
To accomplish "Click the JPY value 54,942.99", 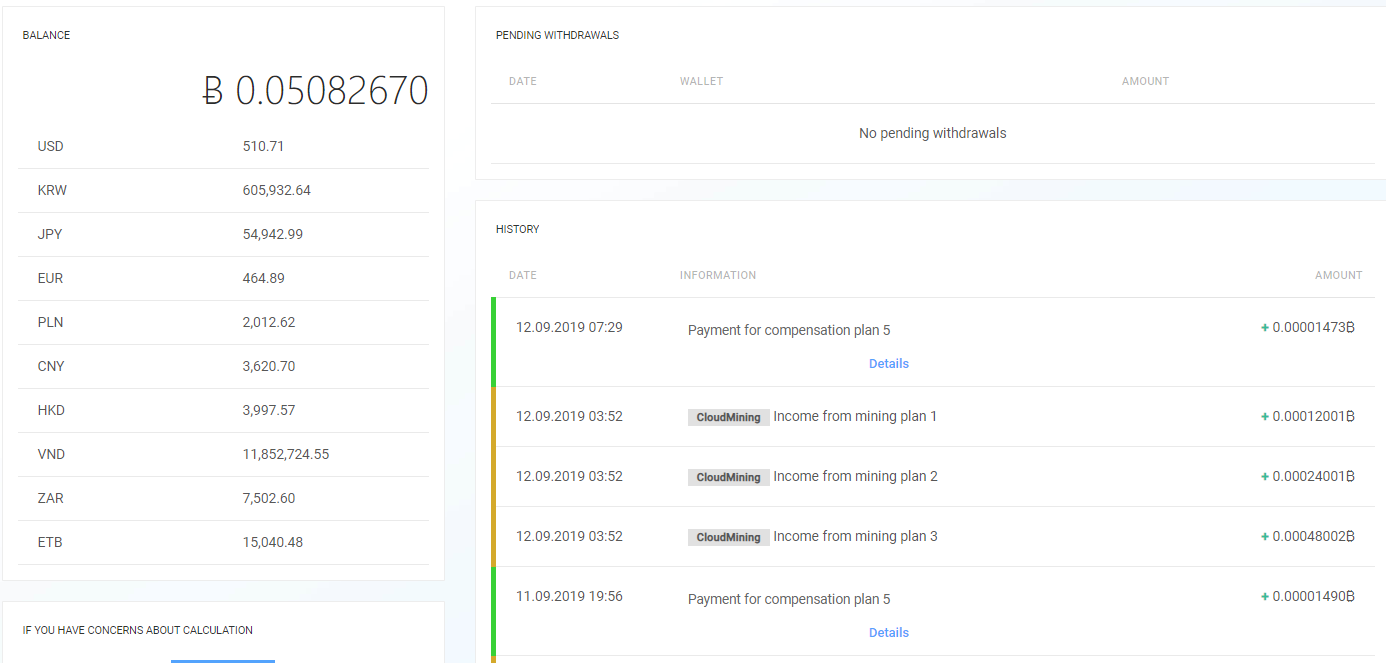I will click(x=272, y=234).
